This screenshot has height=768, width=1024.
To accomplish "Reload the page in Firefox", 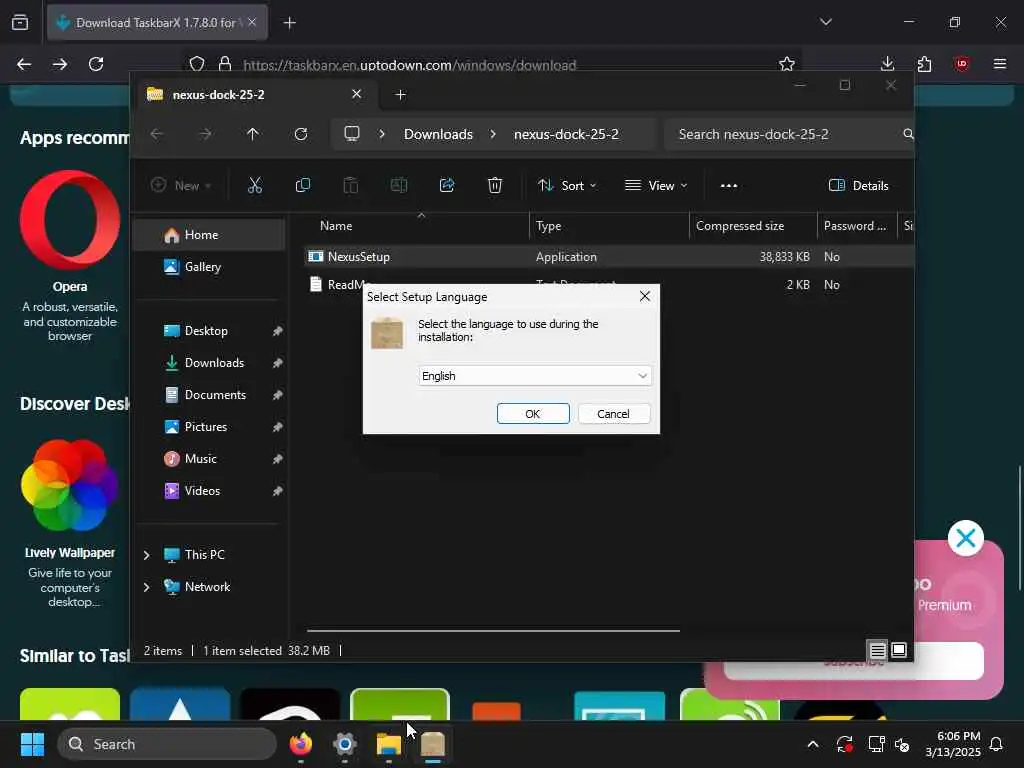I will [96, 64].
